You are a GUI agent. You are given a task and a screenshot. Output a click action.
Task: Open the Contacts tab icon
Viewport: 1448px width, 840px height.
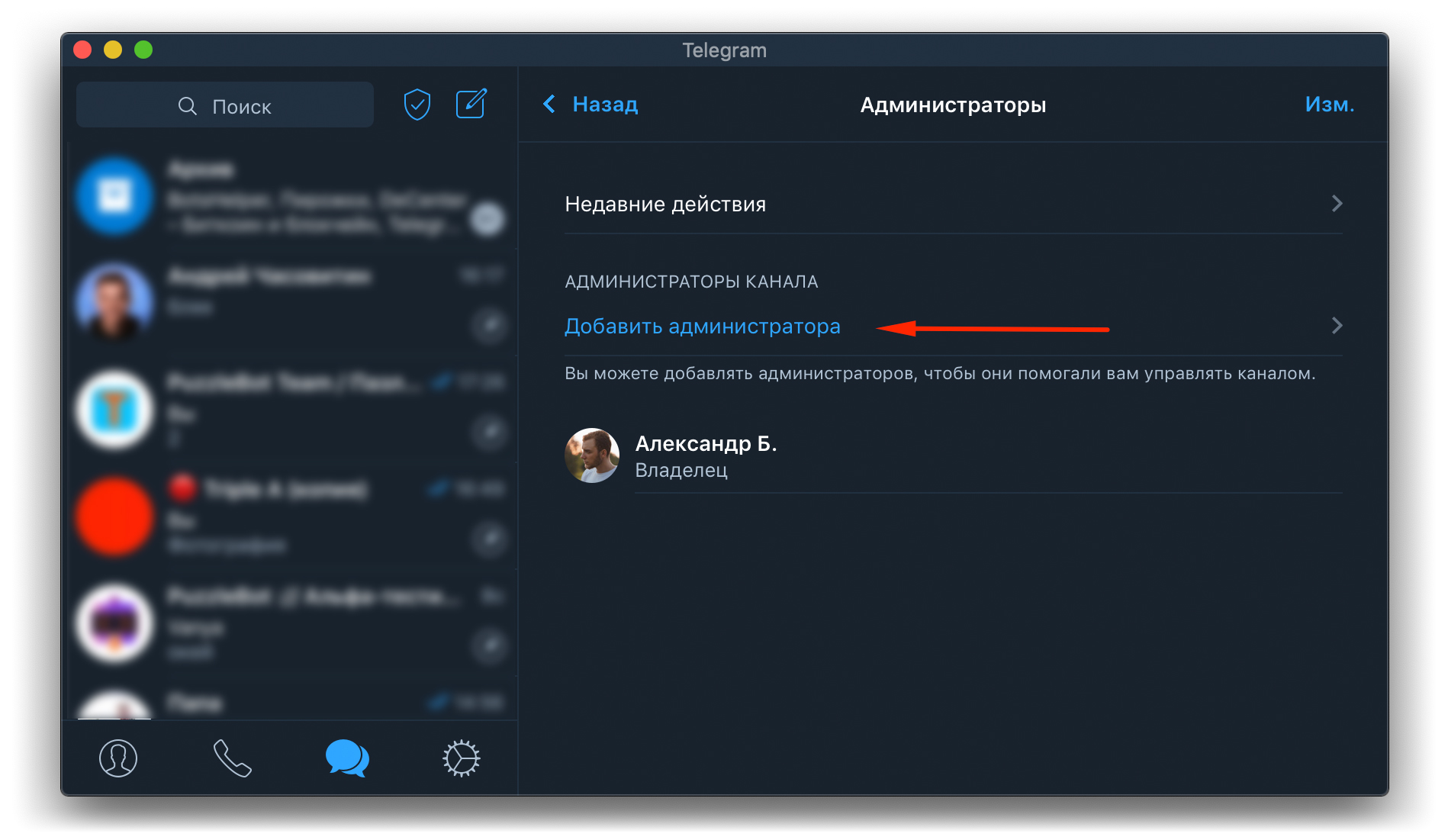coord(118,758)
